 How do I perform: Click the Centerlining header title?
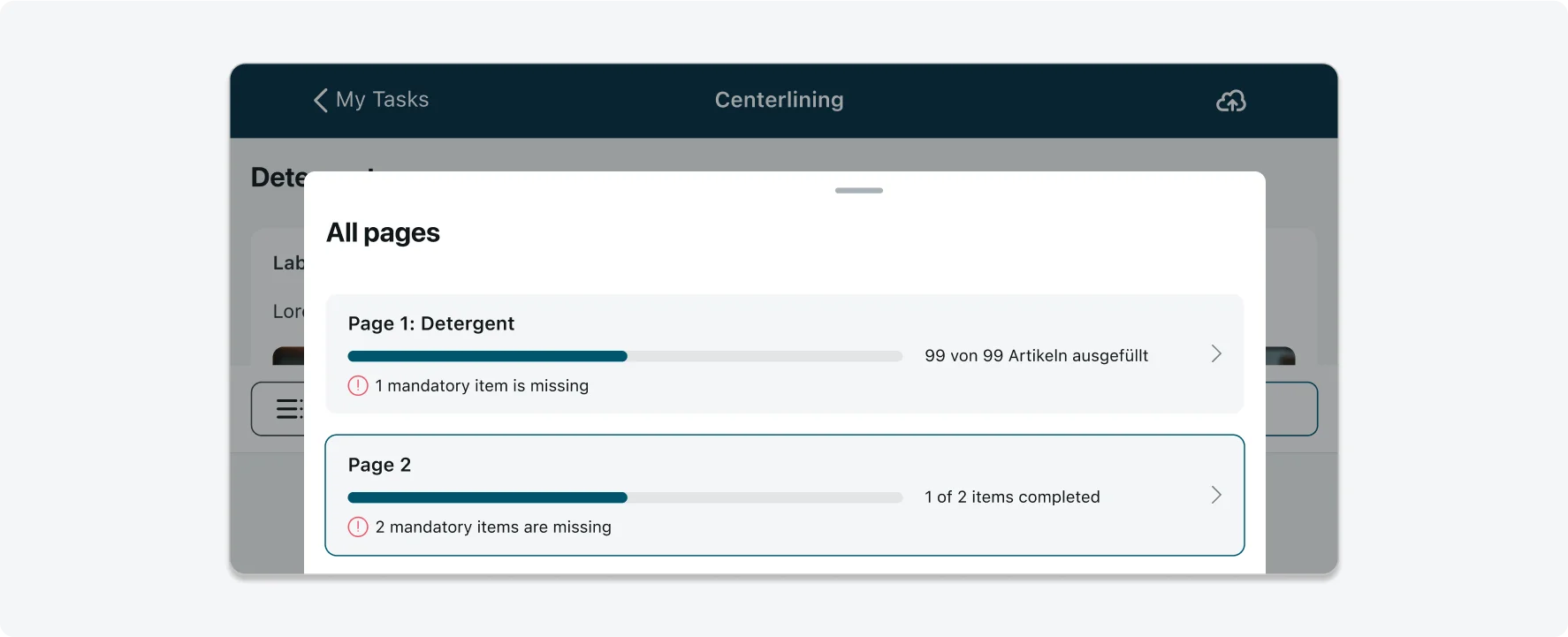(779, 100)
